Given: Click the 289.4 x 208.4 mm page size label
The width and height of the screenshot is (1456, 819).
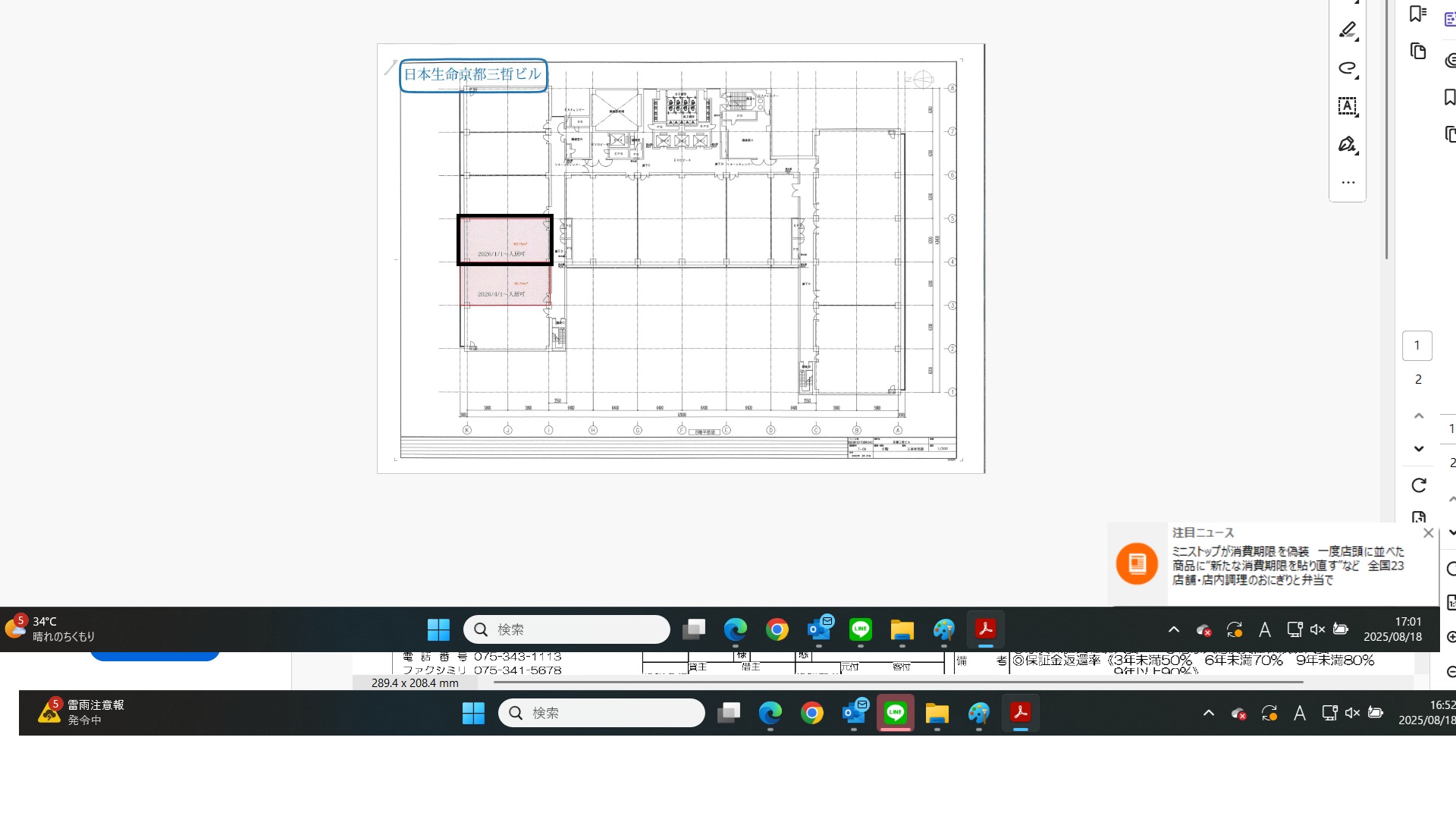Looking at the screenshot, I should [x=415, y=683].
